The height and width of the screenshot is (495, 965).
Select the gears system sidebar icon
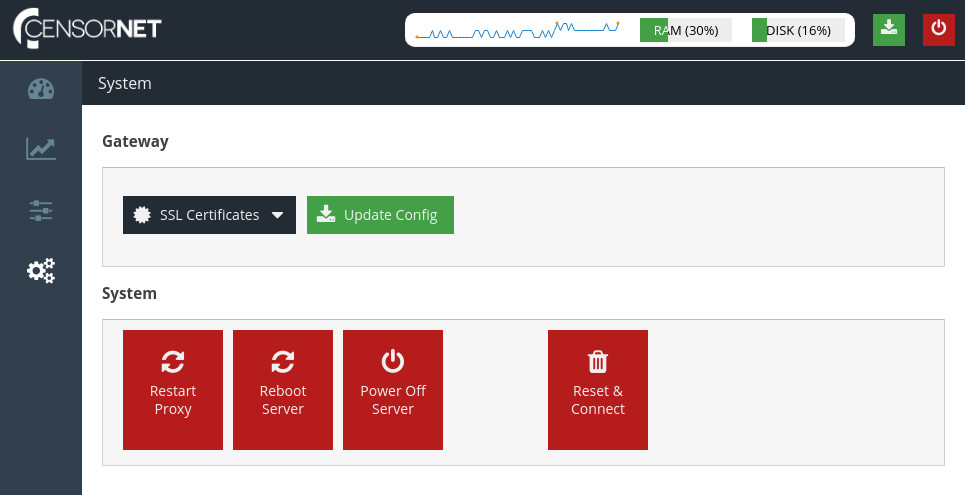[x=41, y=270]
